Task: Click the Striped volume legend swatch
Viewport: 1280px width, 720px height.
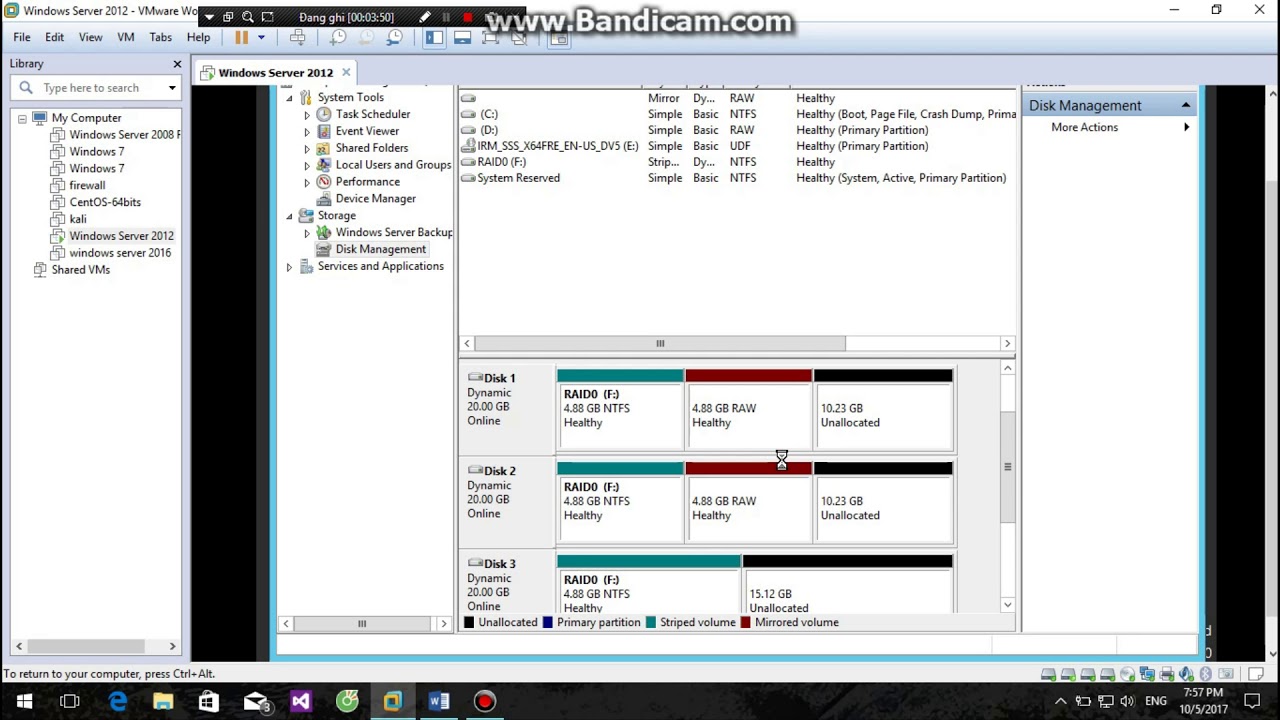Action: (x=650, y=622)
